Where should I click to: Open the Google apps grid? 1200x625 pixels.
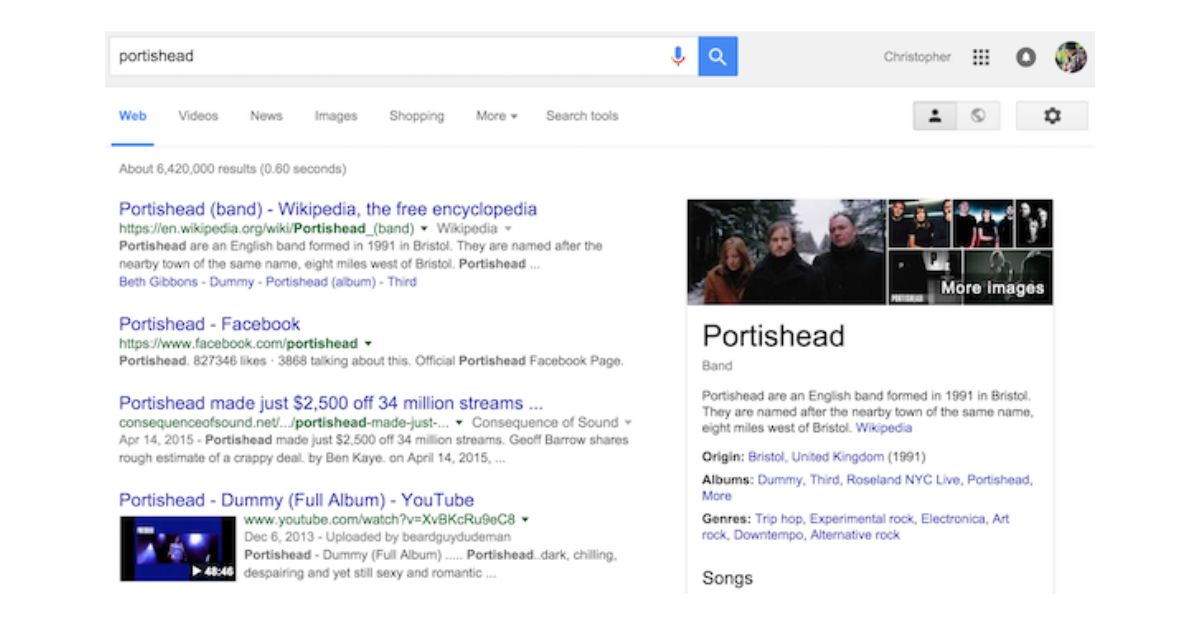pos(981,58)
